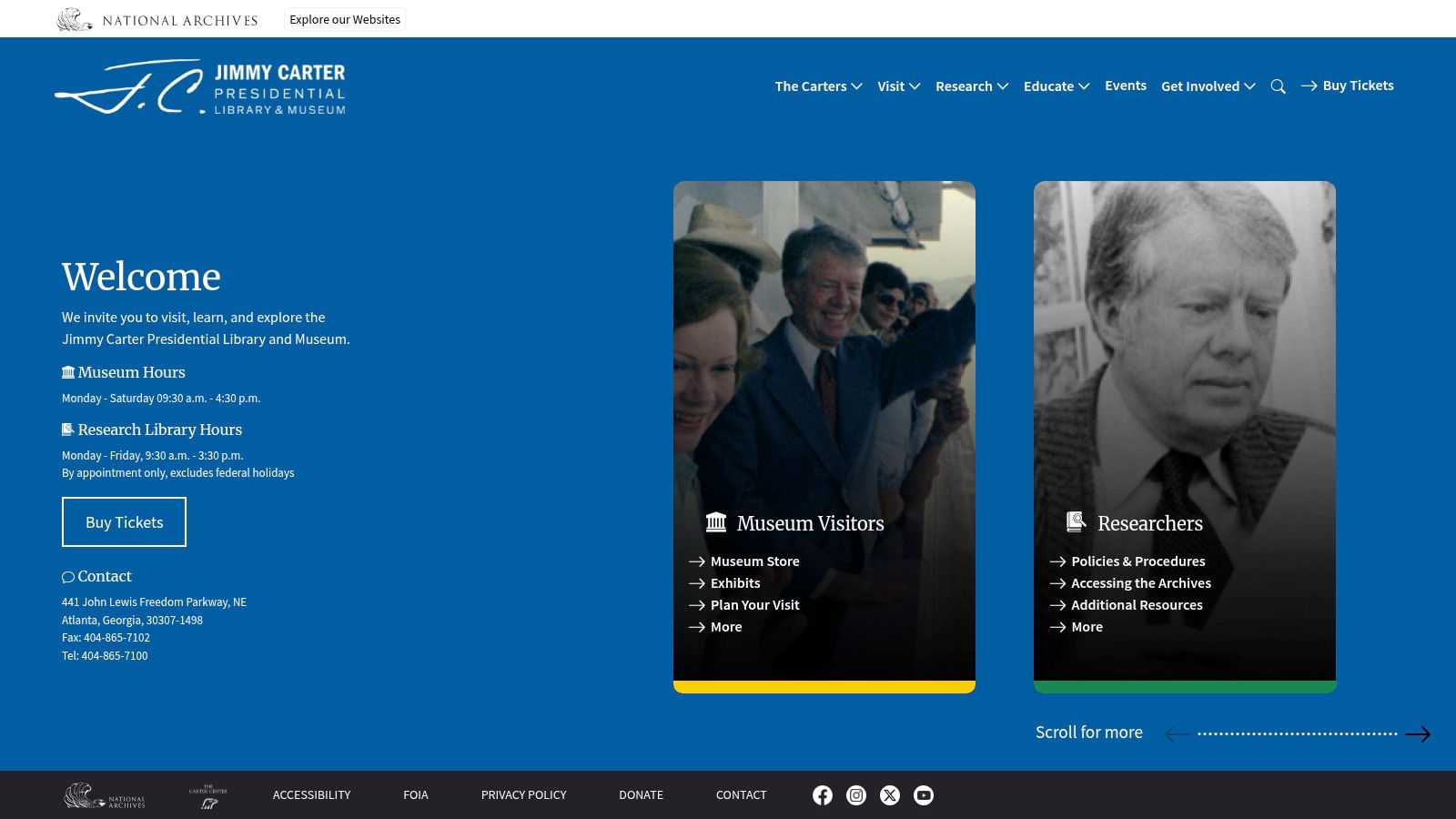Expand the Visit dropdown menu
This screenshot has height=819, width=1456.
(x=899, y=86)
